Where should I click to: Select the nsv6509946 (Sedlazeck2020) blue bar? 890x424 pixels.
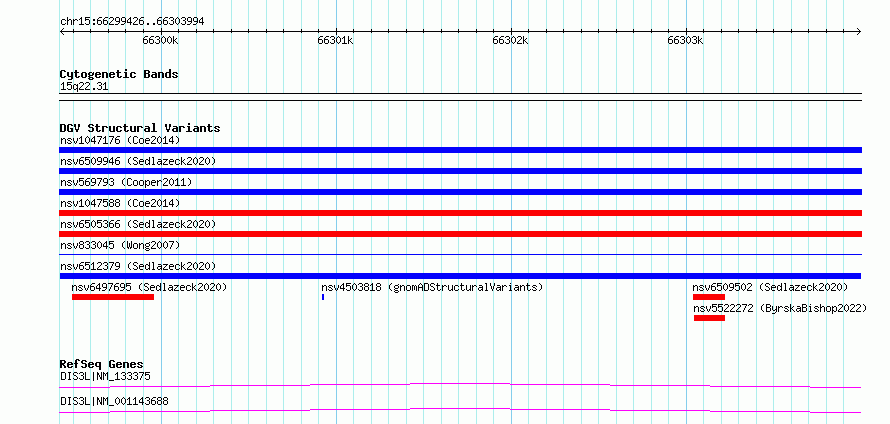pyautogui.click(x=460, y=171)
